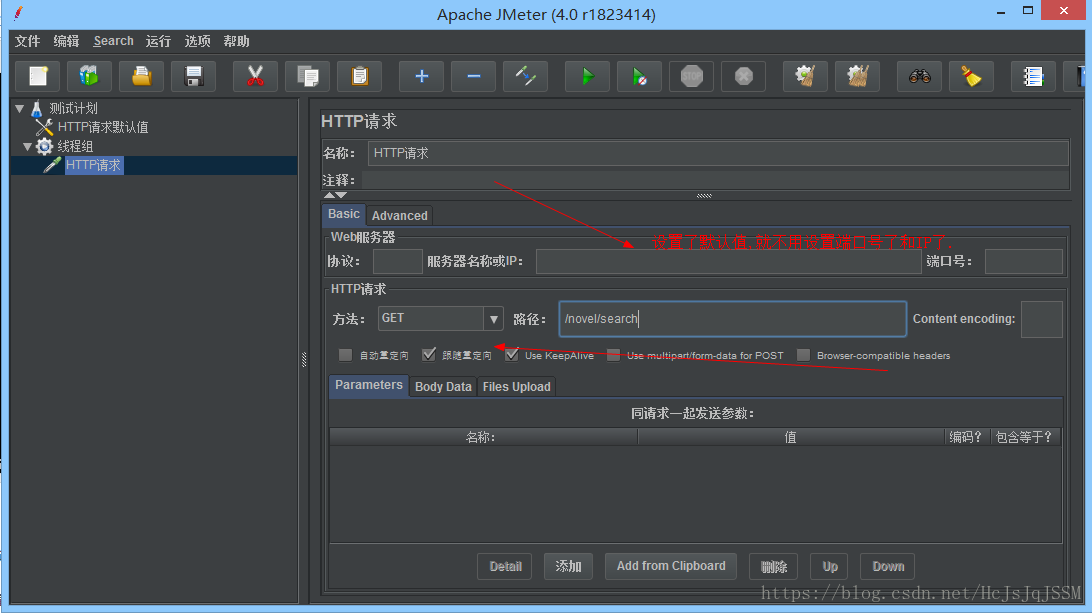Click the 名称 name input field
Screen dimensions: 1092x613
(718, 153)
